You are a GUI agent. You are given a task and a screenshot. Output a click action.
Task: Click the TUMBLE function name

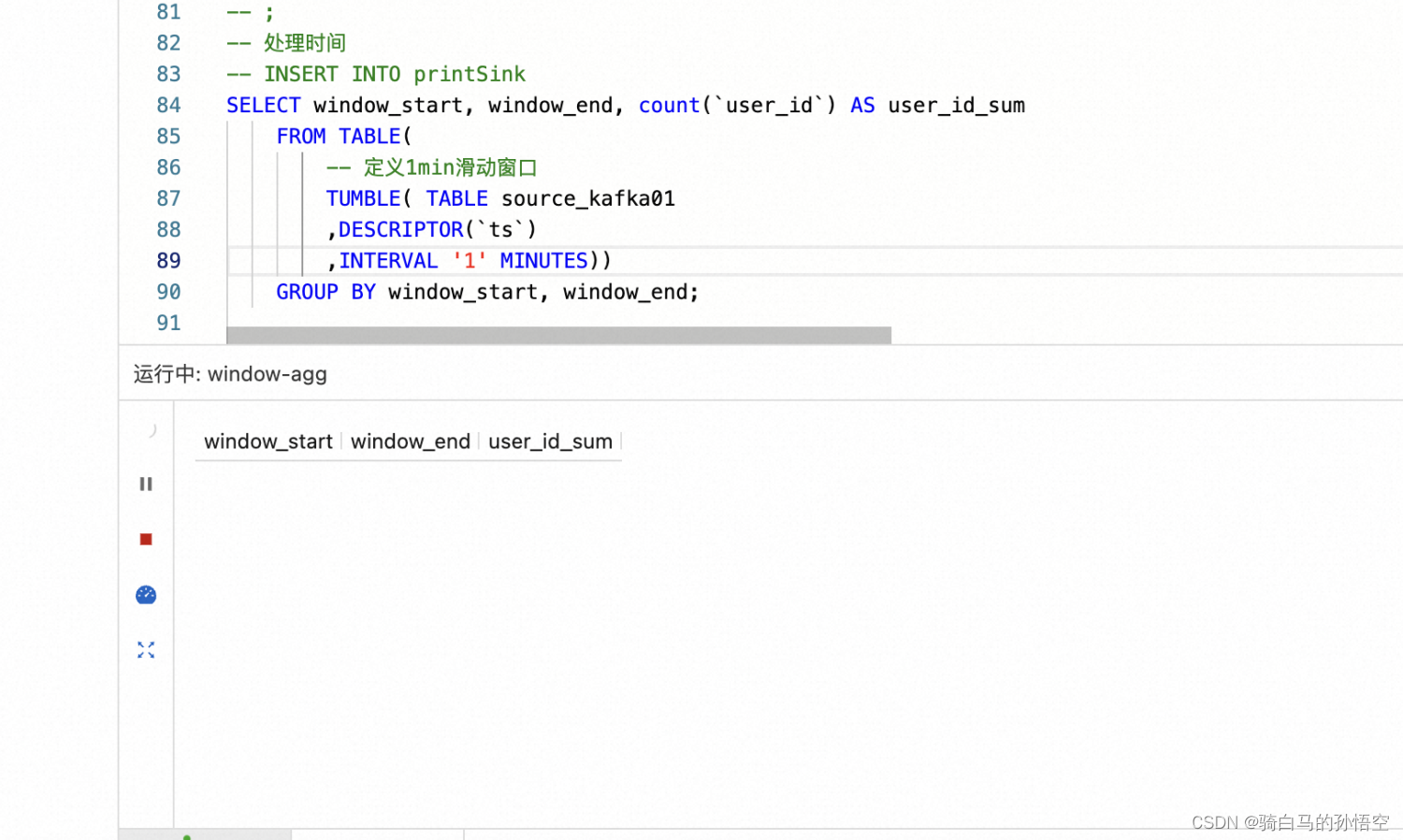[x=363, y=198]
